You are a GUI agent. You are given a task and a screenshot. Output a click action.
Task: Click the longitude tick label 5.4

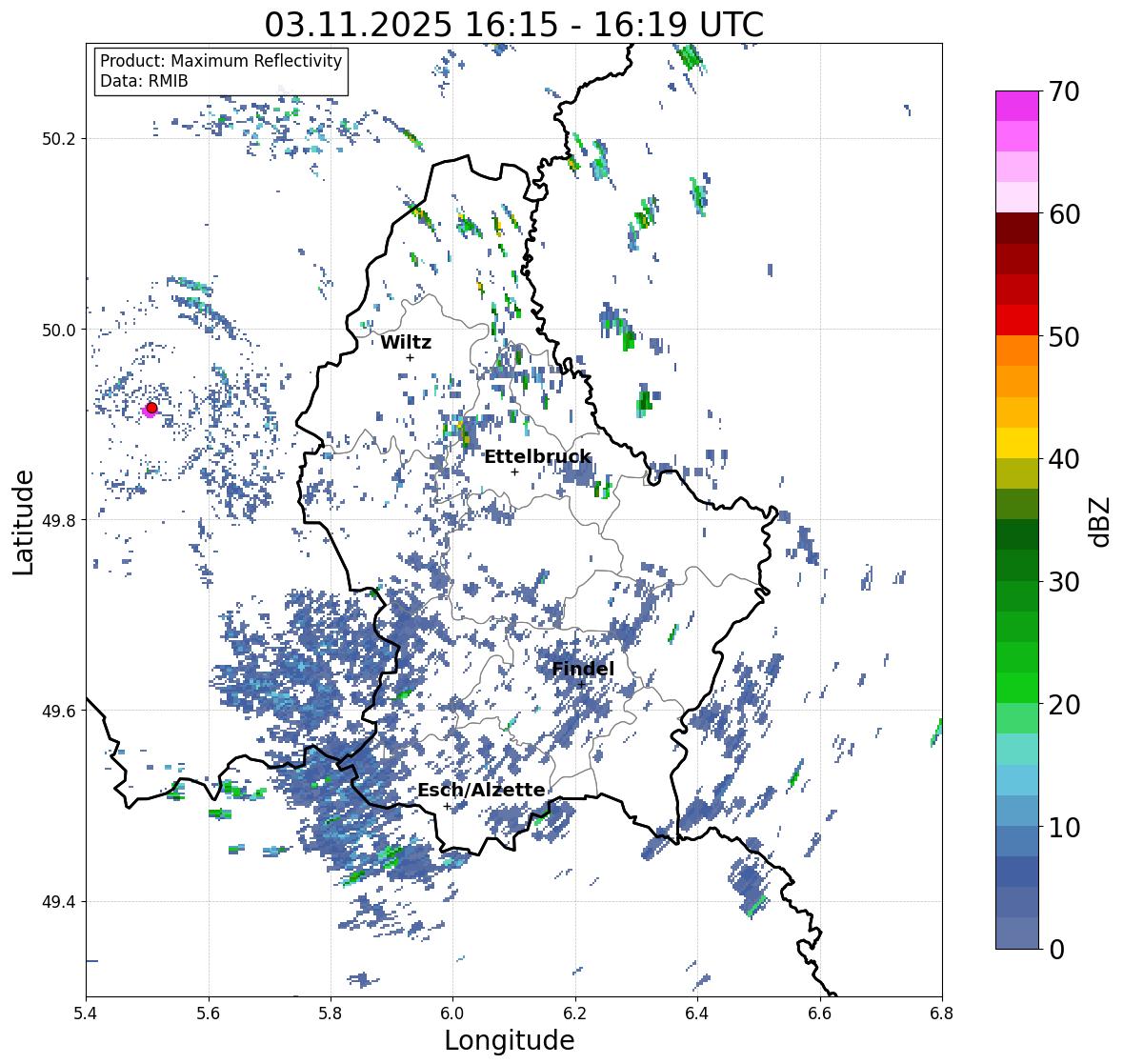point(86,1013)
